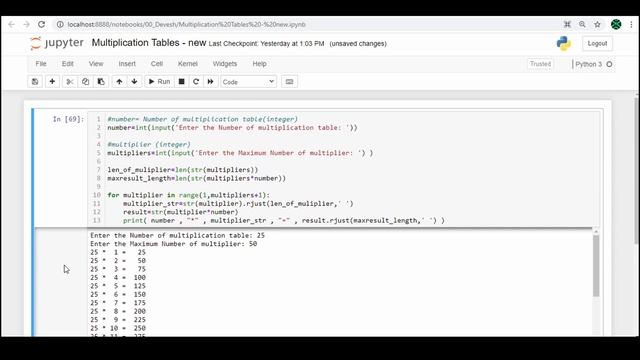Click the Logout button

click(x=597, y=43)
